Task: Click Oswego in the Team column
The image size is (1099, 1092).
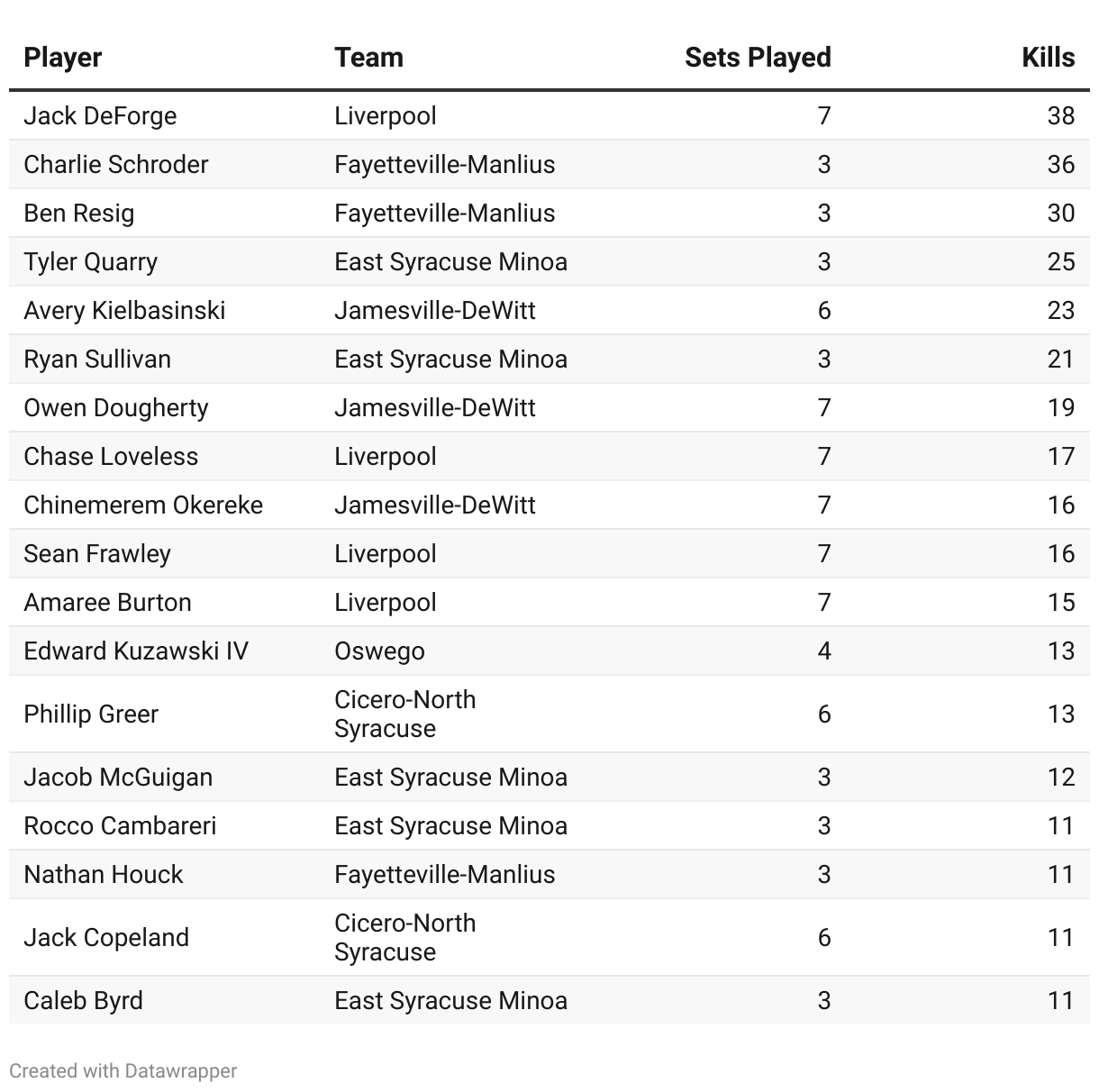Action: click(x=379, y=651)
